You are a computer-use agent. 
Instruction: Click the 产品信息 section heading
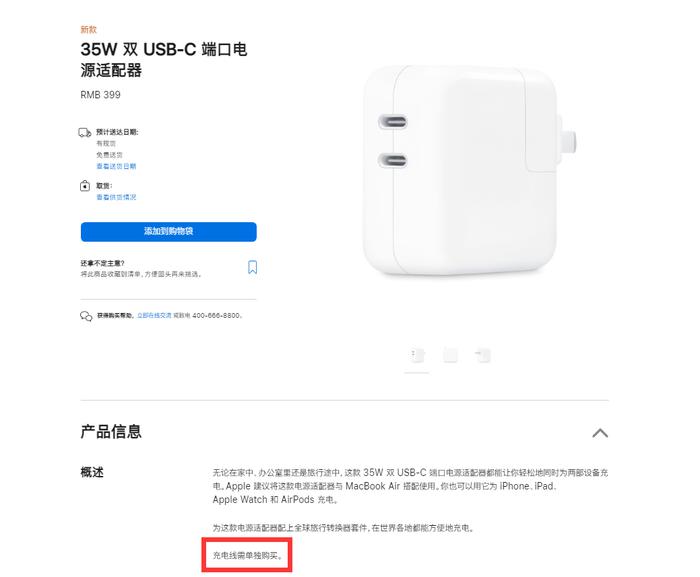click(x=111, y=431)
